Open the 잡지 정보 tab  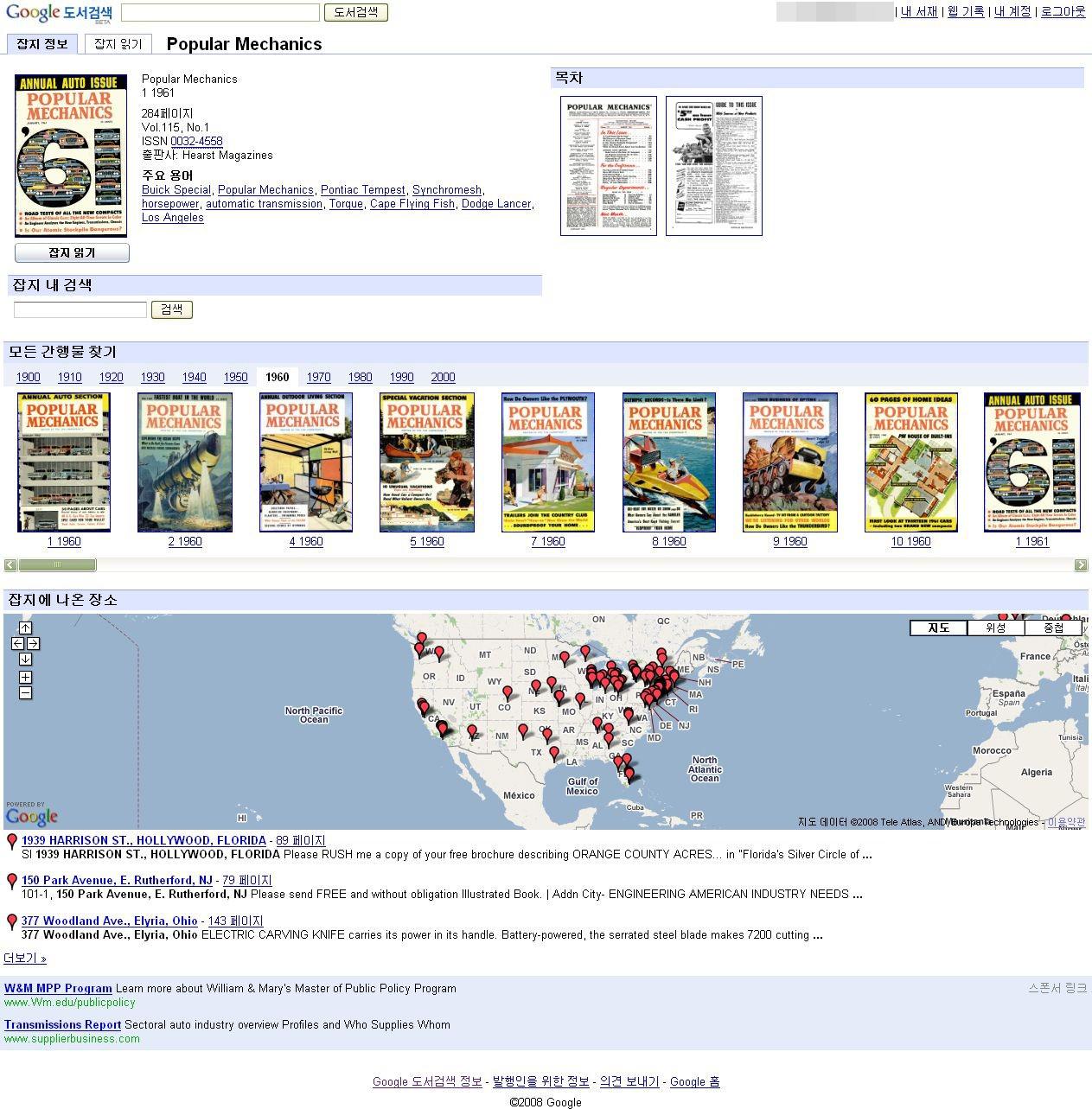42,44
